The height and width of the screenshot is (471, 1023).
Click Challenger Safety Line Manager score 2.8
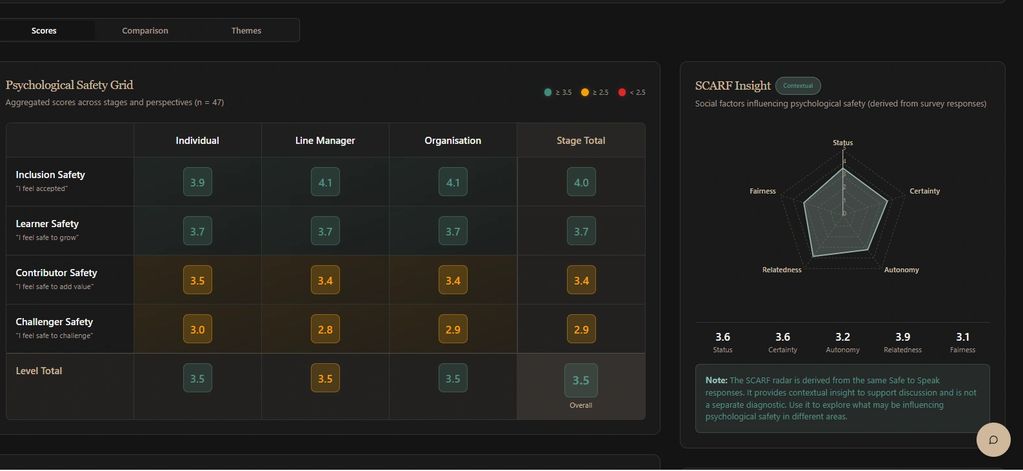point(325,329)
